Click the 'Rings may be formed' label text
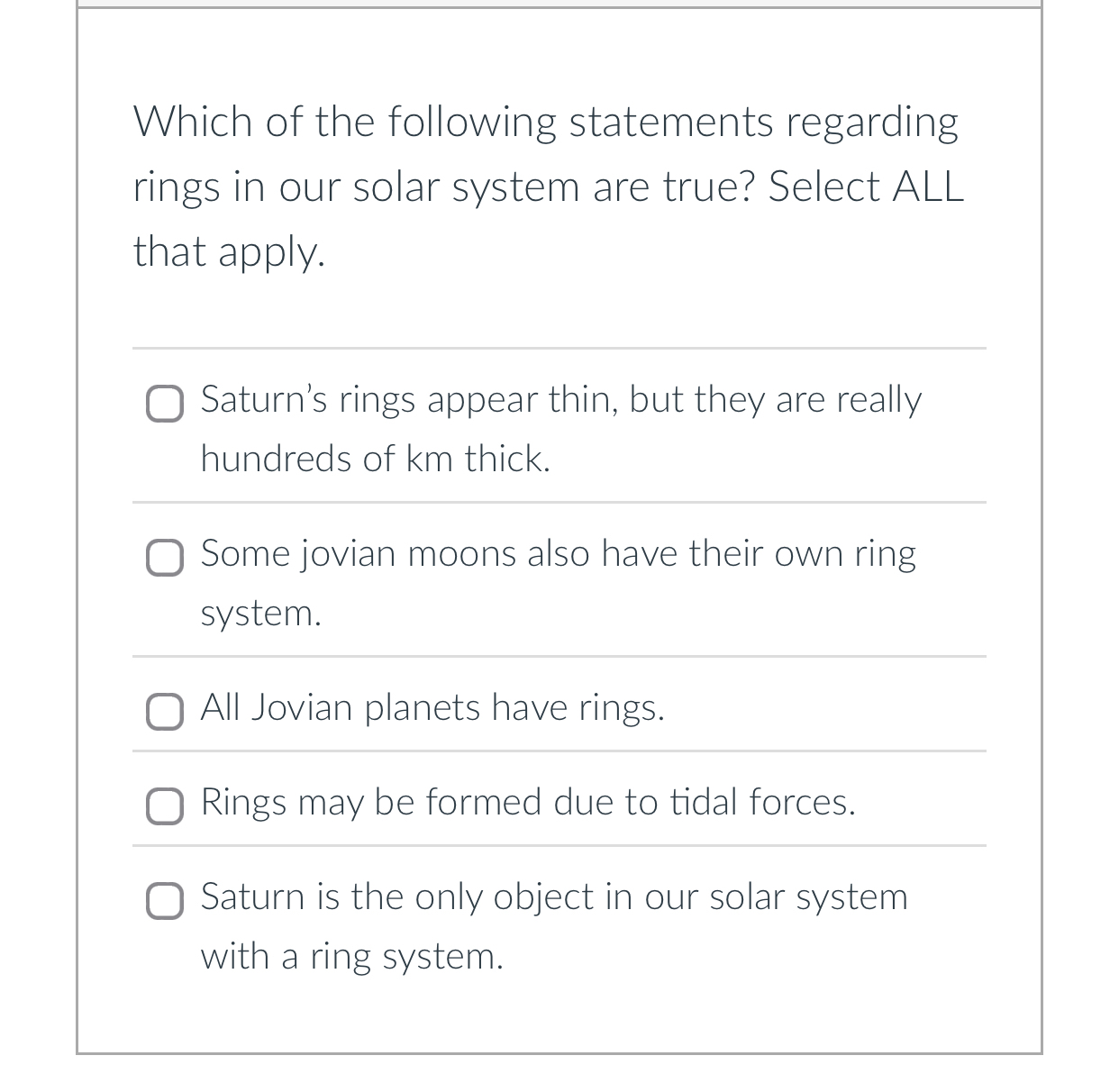1119x1092 pixels. click(528, 802)
